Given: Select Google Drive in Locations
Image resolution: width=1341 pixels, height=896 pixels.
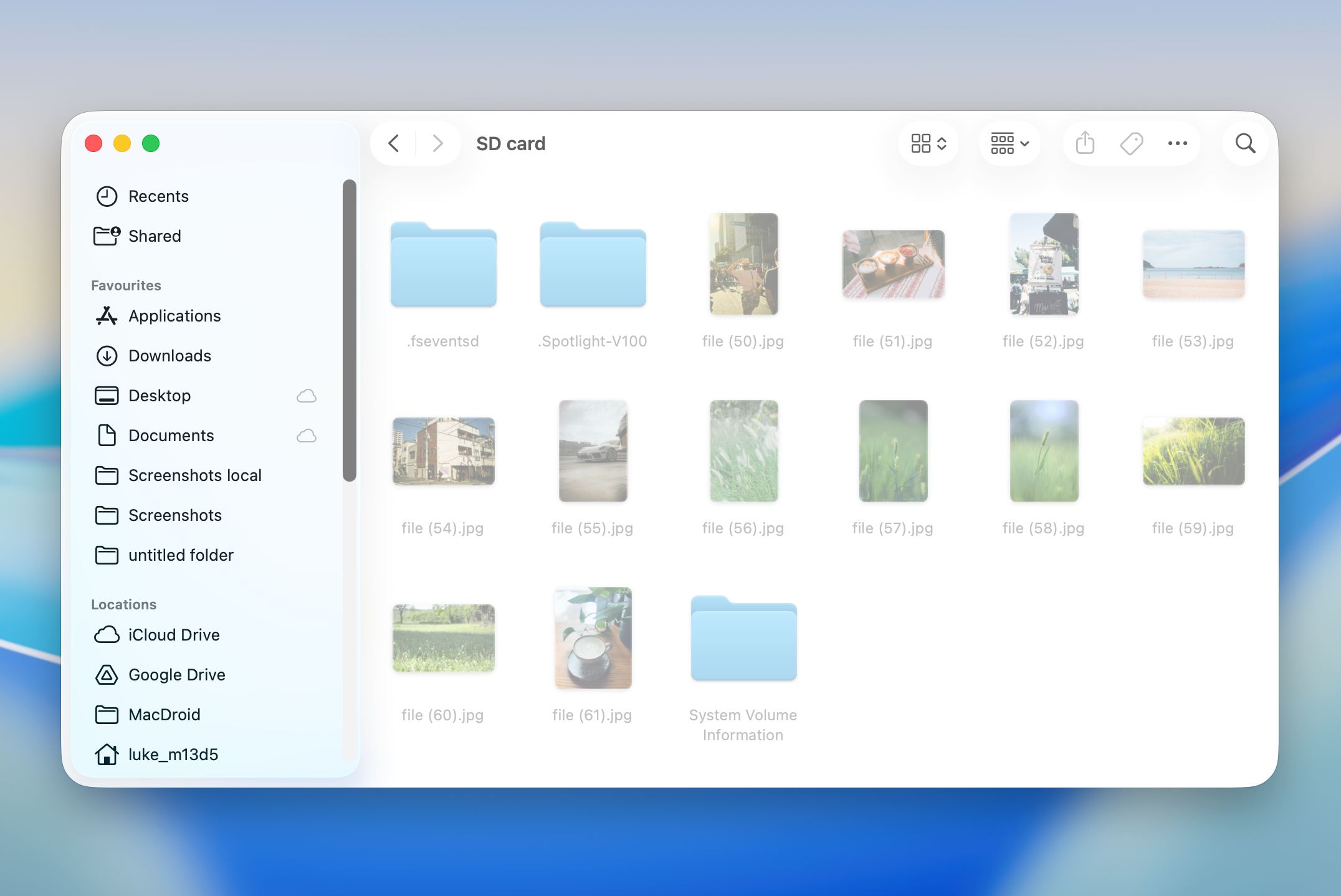Looking at the screenshot, I should click(177, 675).
